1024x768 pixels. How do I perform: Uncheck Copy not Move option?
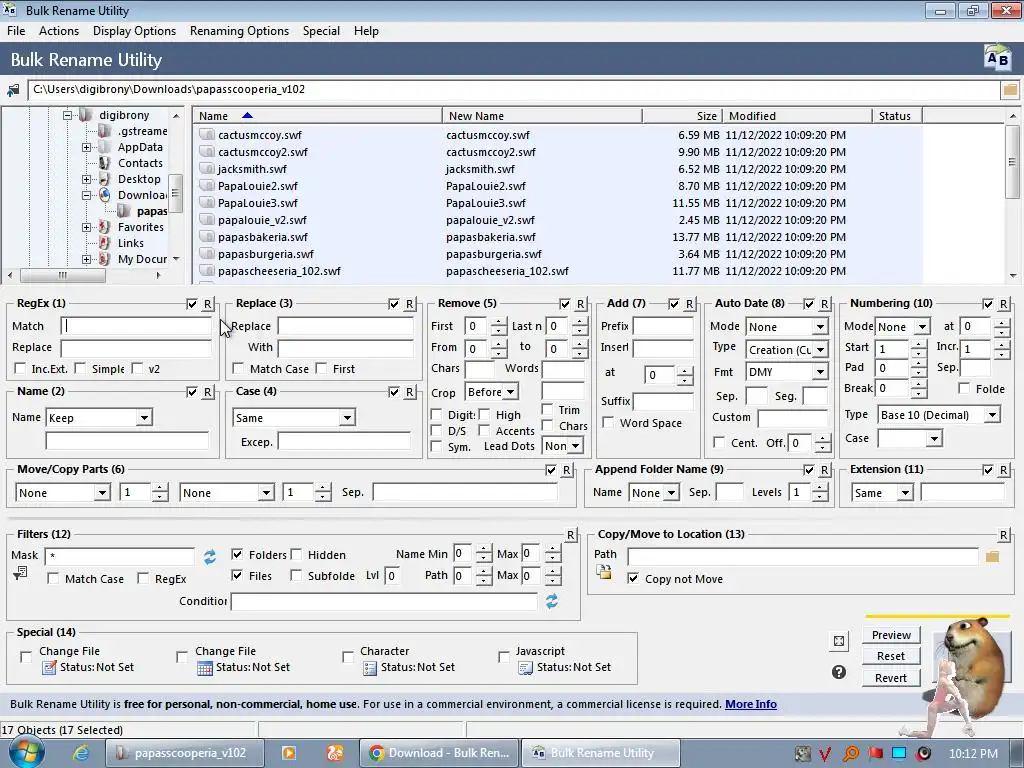(x=633, y=579)
